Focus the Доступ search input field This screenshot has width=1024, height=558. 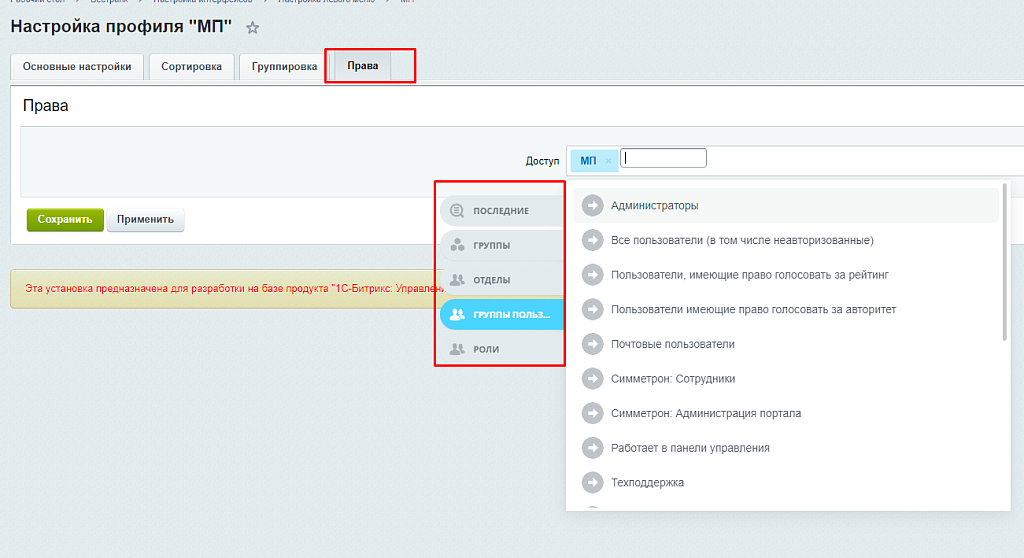[663, 158]
